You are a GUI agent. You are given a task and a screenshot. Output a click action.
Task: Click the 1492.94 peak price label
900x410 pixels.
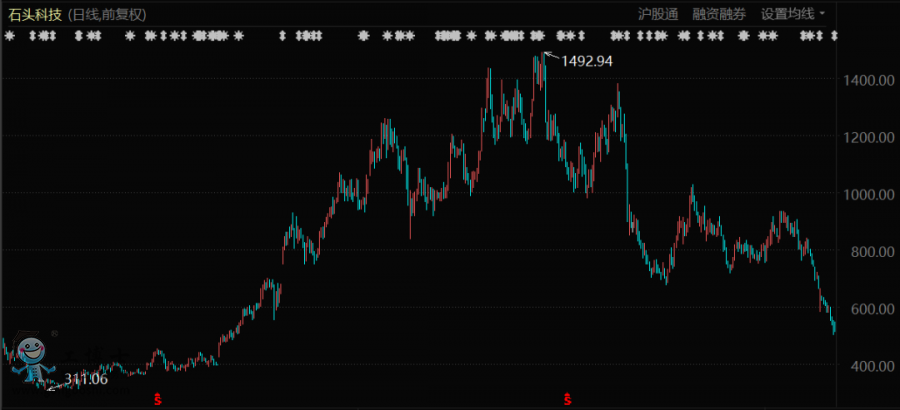(x=586, y=61)
